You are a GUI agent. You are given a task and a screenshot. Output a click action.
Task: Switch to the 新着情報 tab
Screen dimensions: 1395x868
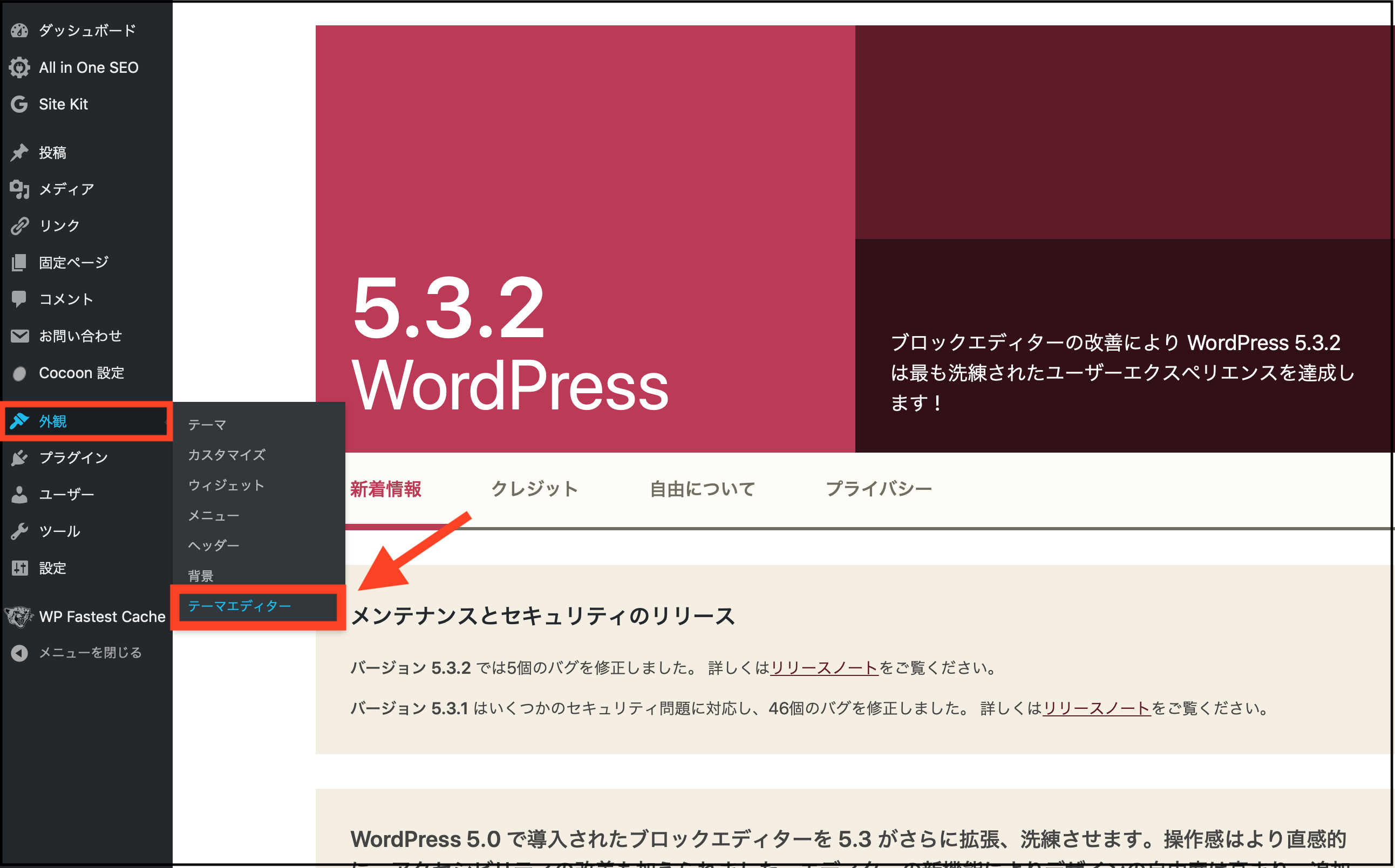(386, 489)
